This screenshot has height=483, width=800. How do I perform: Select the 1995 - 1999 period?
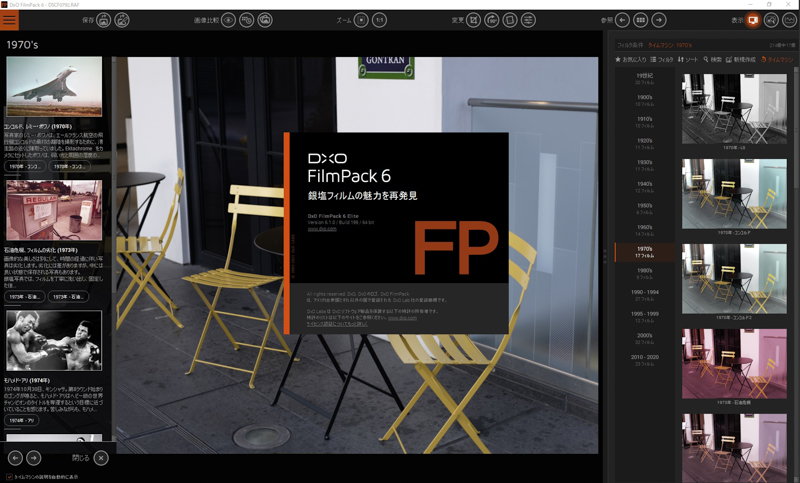(x=645, y=317)
